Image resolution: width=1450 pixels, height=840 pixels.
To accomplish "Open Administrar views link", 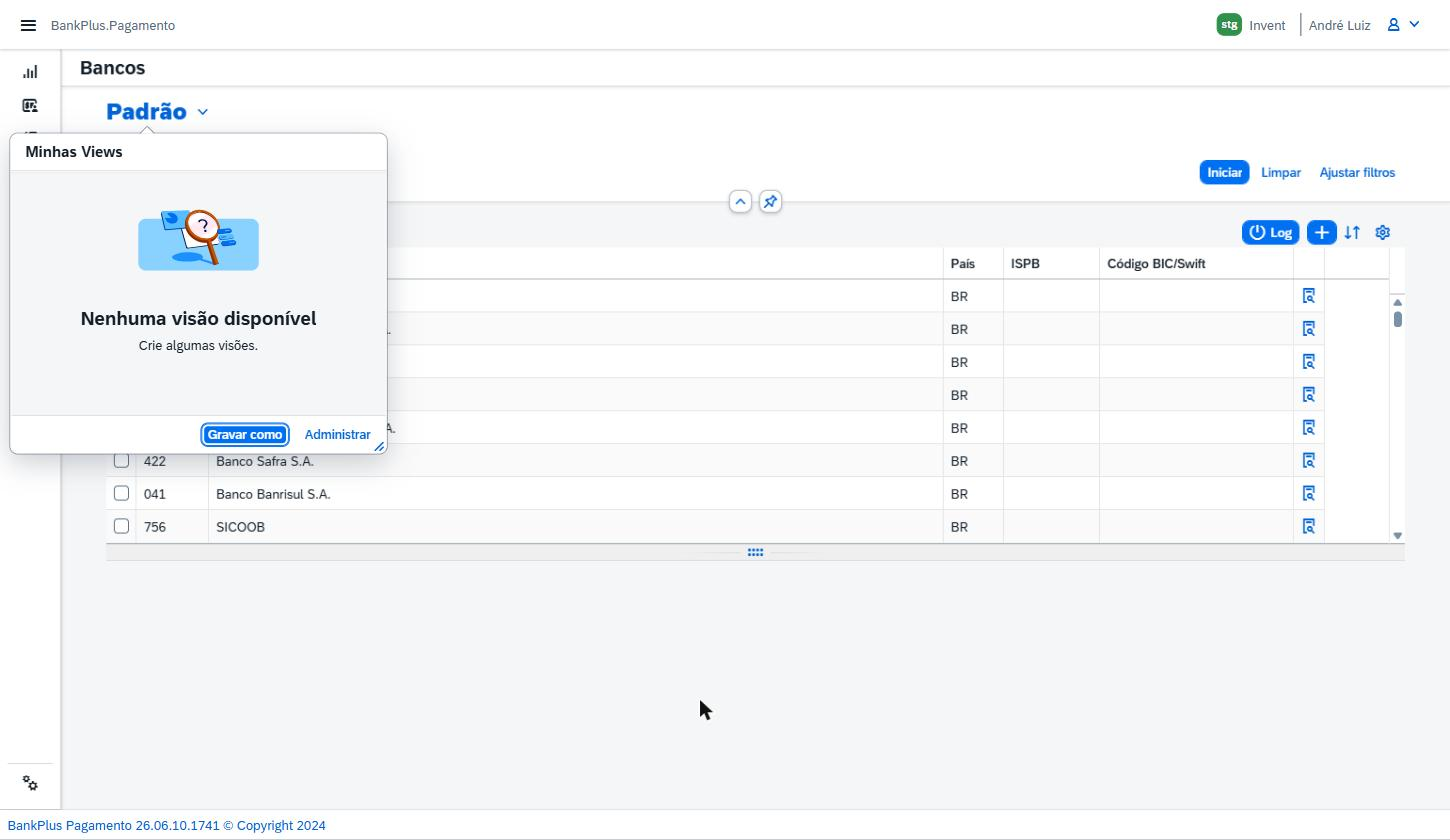I will pyautogui.click(x=337, y=434).
